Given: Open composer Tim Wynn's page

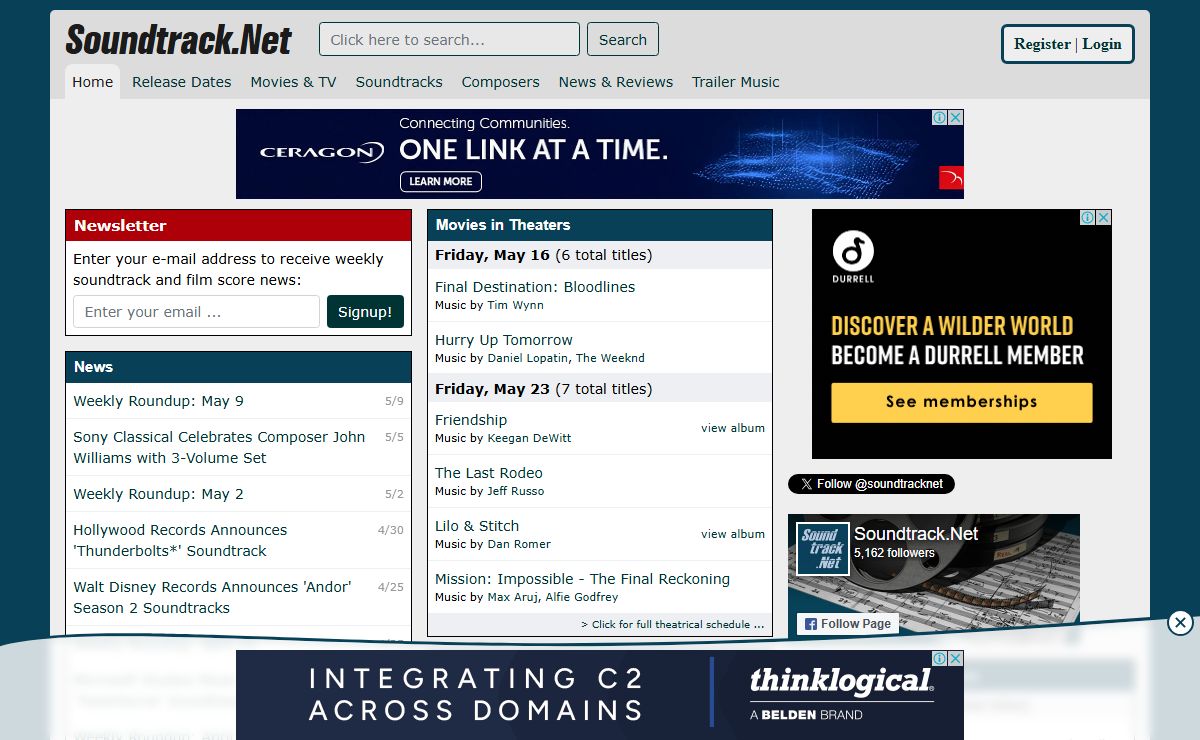Looking at the screenshot, I should click(516, 305).
